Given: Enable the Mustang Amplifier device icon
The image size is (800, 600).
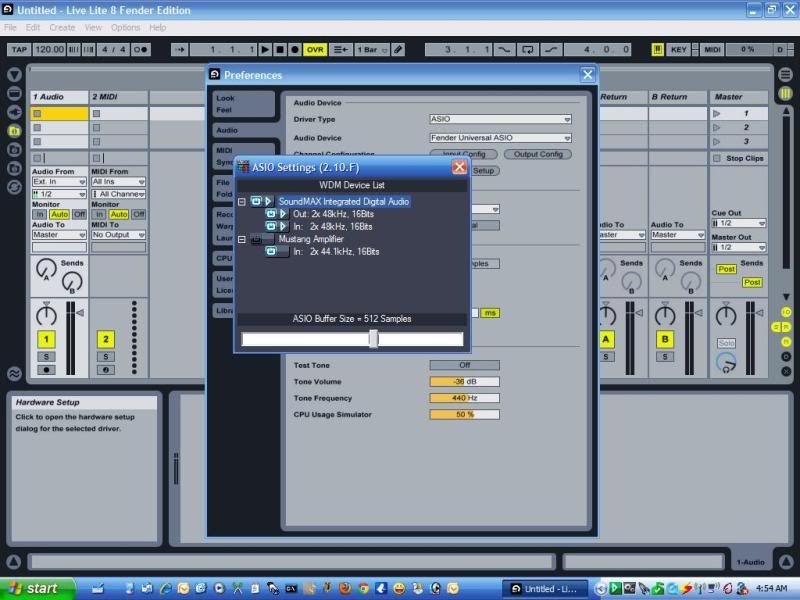Looking at the screenshot, I should pyautogui.click(x=257, y=240).
